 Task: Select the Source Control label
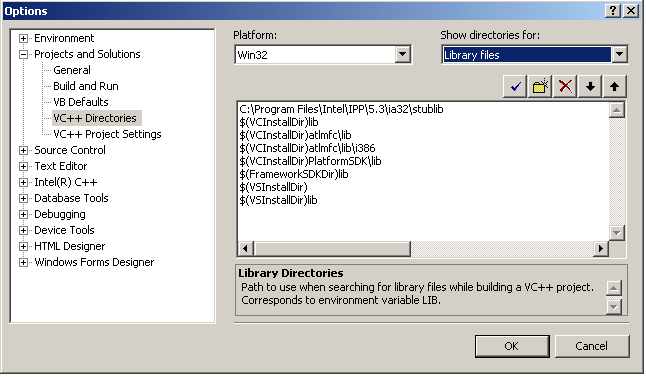(70, 150)
